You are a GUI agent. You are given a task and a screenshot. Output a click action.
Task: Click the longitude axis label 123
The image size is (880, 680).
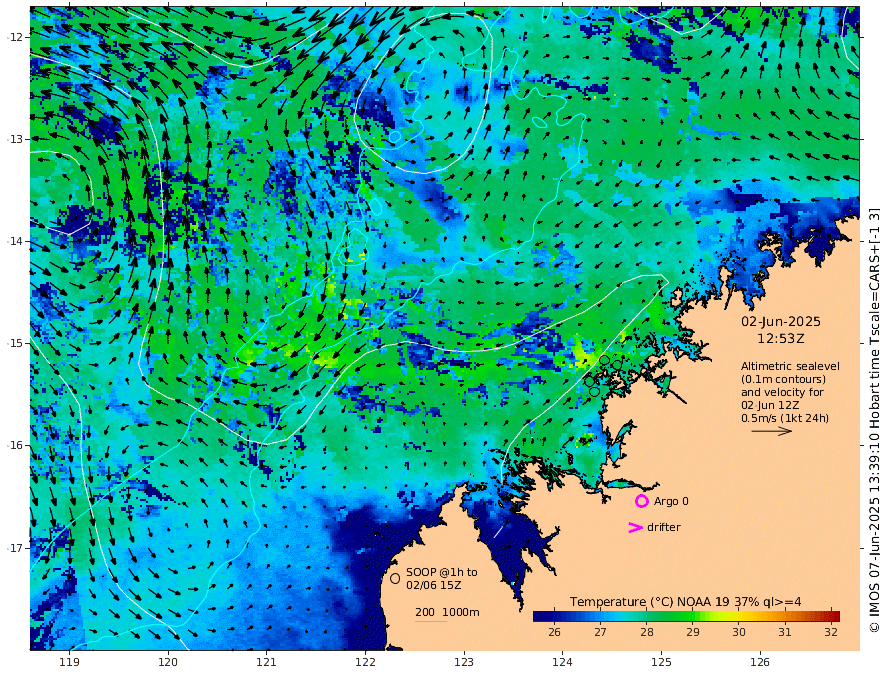click(x=464, y=663)
